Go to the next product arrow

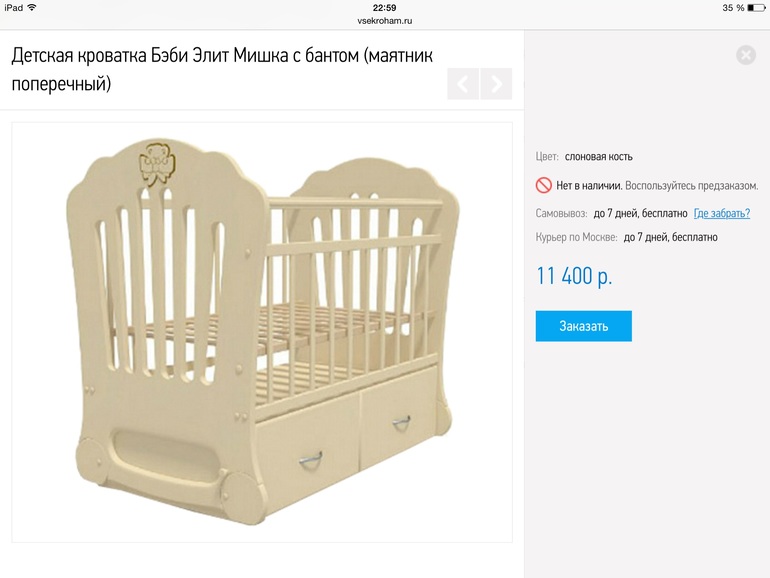coord(496,84)
